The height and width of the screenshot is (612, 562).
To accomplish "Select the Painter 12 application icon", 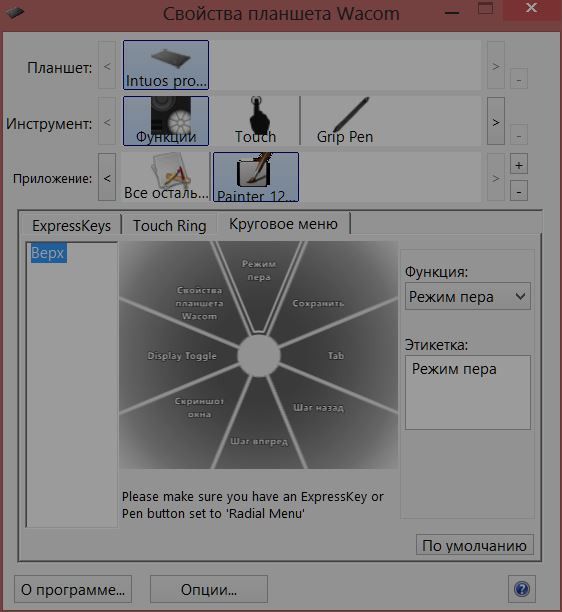I will coord(256,177).
